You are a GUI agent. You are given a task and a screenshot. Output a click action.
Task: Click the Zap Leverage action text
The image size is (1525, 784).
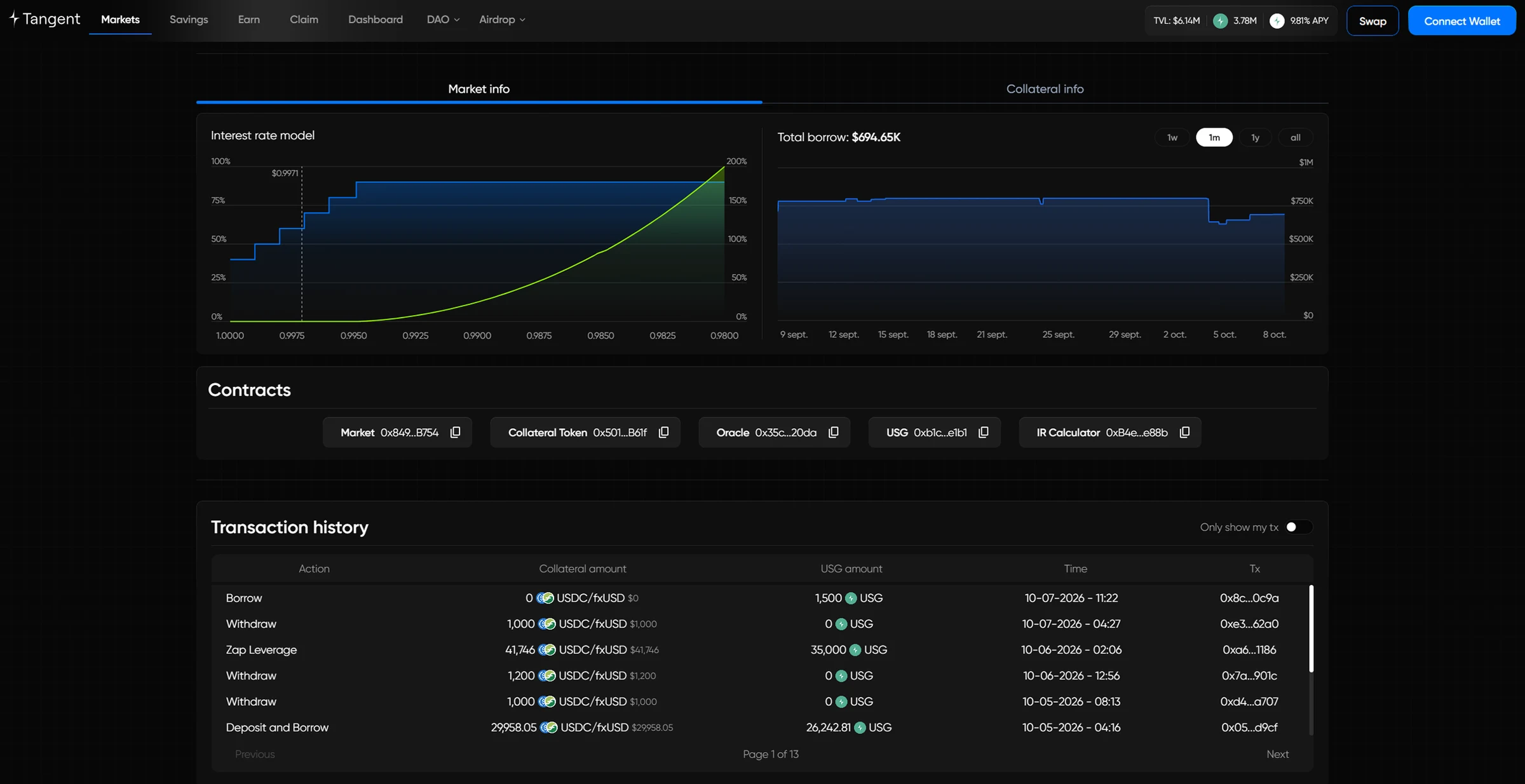tap(261, 650)
